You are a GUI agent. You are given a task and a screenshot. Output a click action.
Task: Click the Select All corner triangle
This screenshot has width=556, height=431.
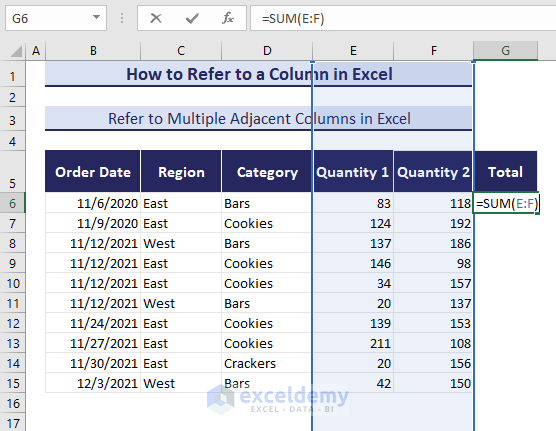pos(16,51)
